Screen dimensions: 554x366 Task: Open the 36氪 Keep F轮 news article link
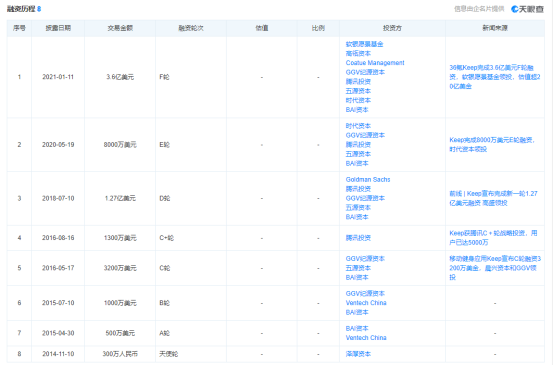point(495,77)
